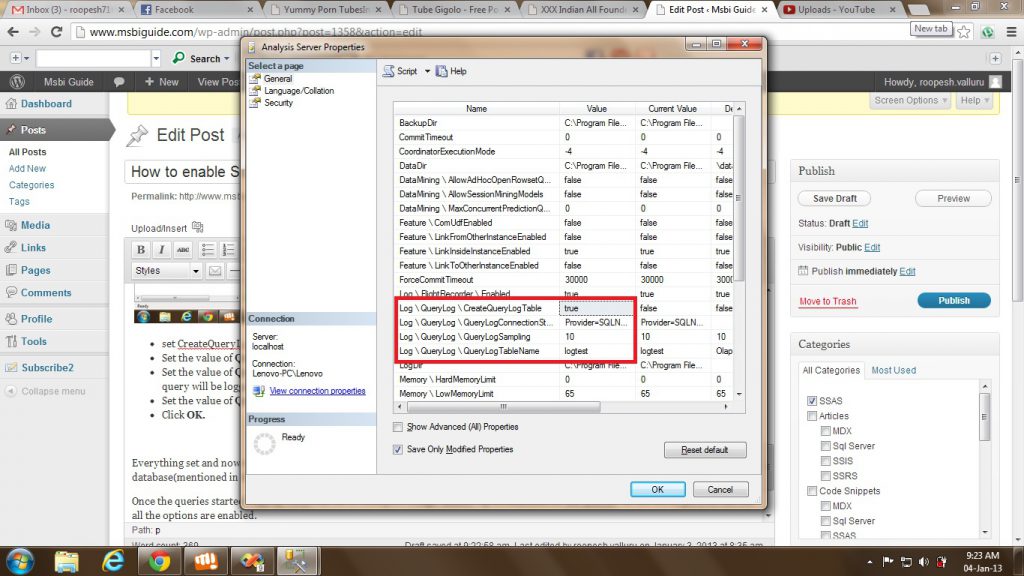This screenshot has width=1024, height=576.
Task: Enable Show Advanced (All) Properties
Action: pyautogui.click(x=397, y=426)
